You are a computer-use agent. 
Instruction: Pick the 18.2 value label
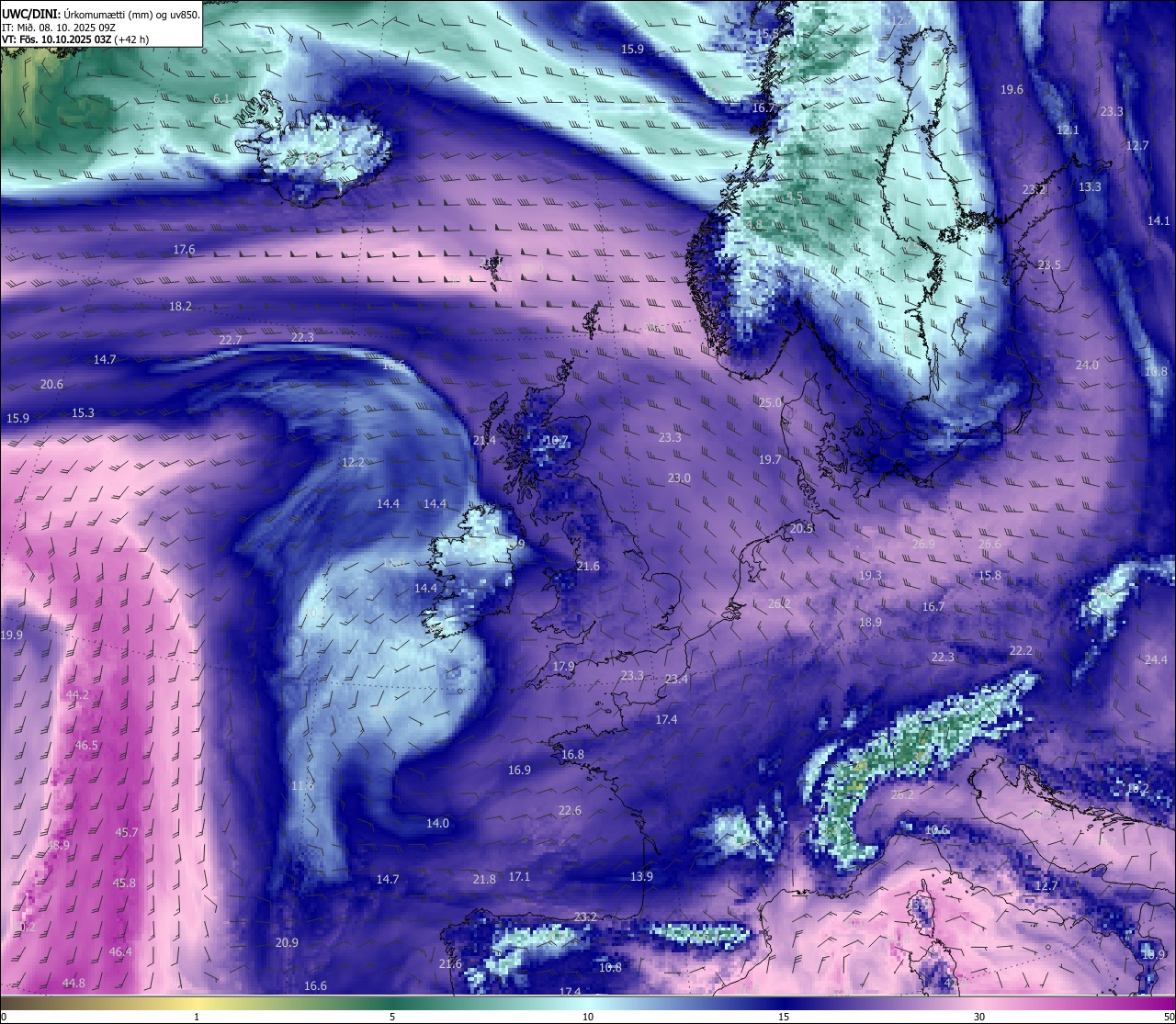(180, 306)
